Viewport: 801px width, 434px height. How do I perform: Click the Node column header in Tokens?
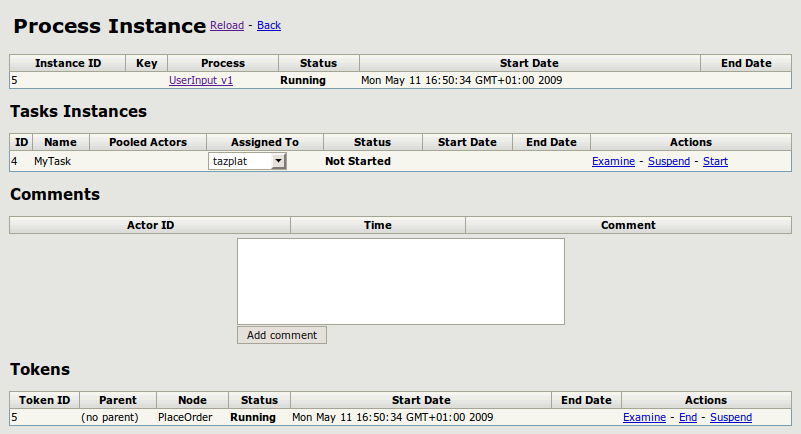coord(192,400)
